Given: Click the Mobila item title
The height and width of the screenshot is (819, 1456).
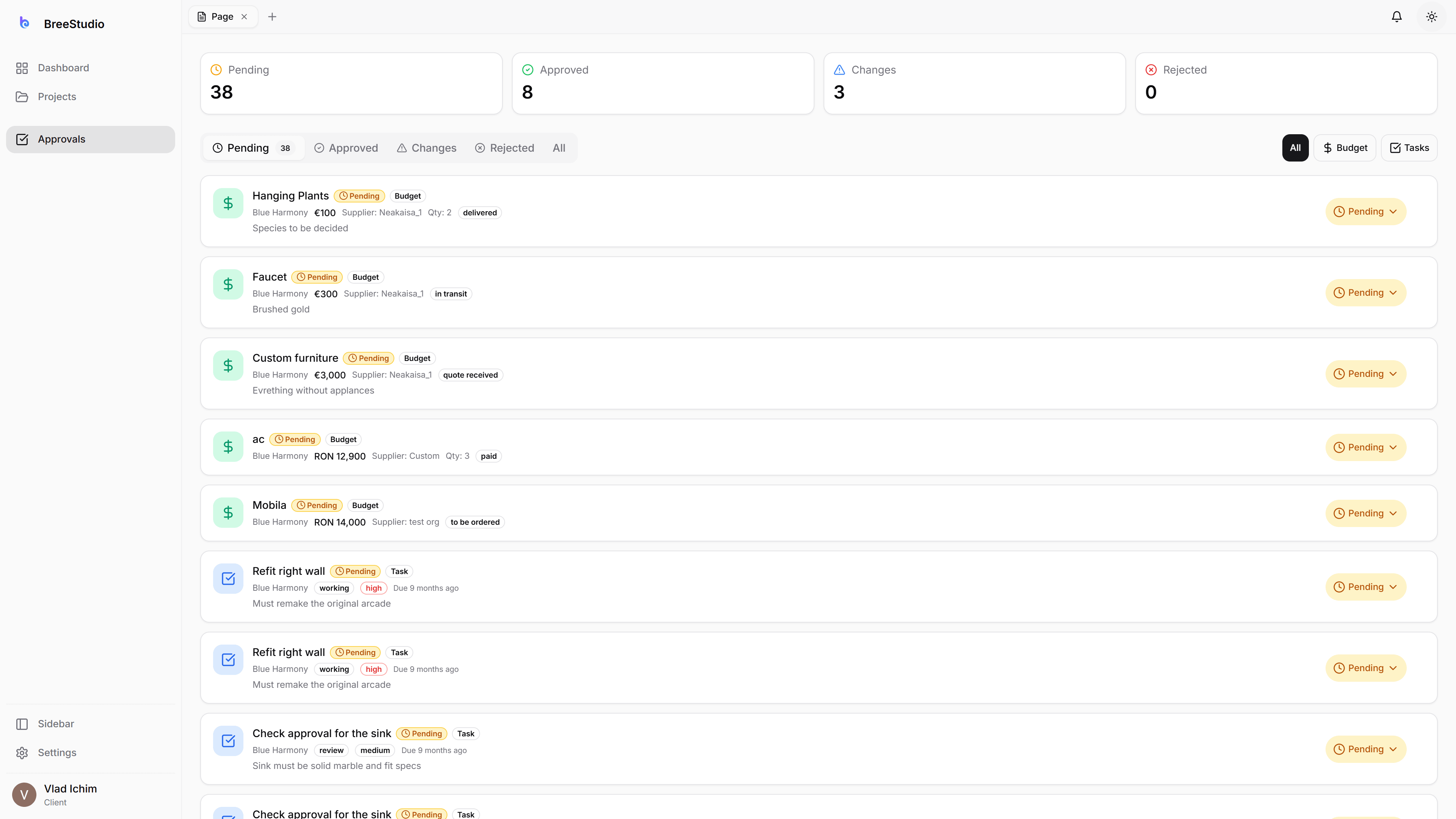Looking at the screenshot, I should [269, 505].
